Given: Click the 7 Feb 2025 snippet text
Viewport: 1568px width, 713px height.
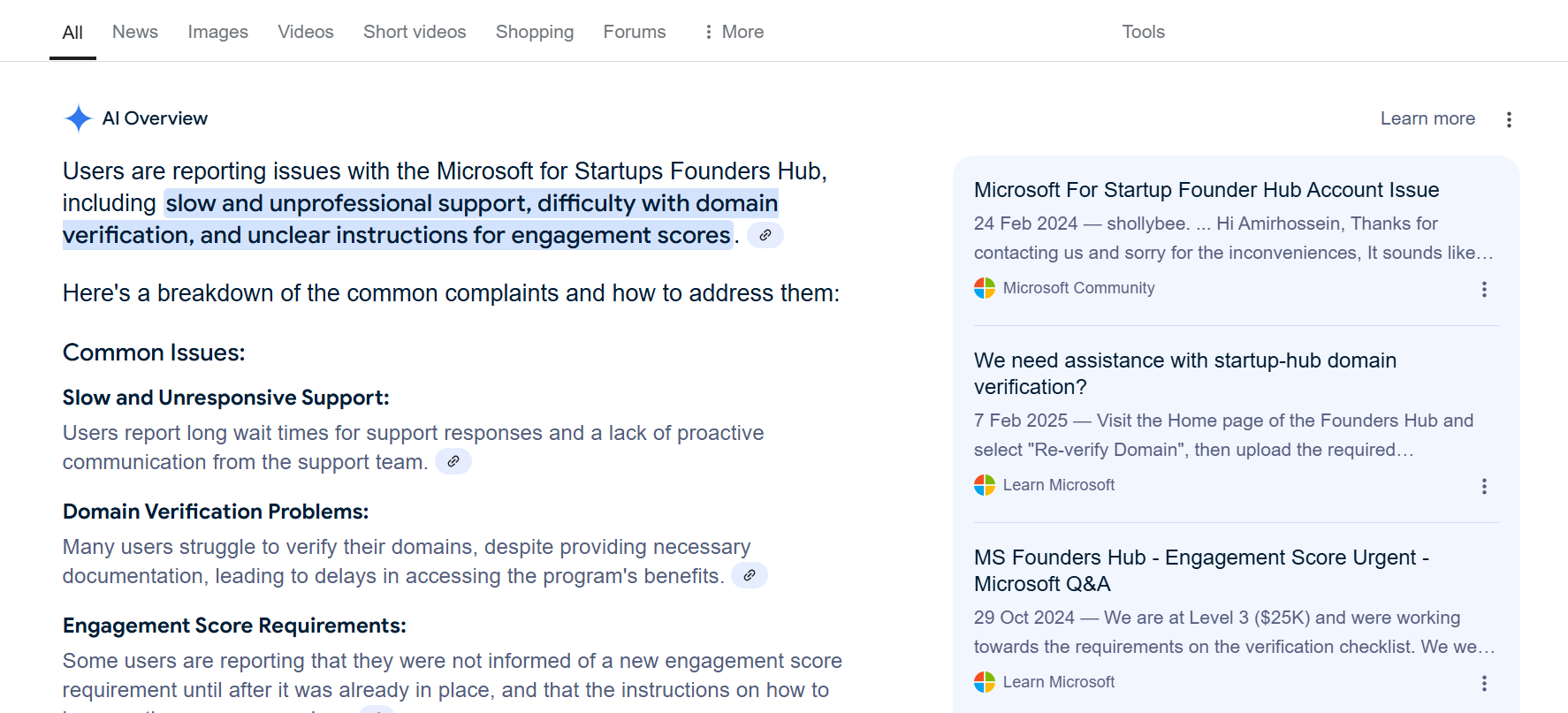Looking at the screenshot, I should (1224, 436).
